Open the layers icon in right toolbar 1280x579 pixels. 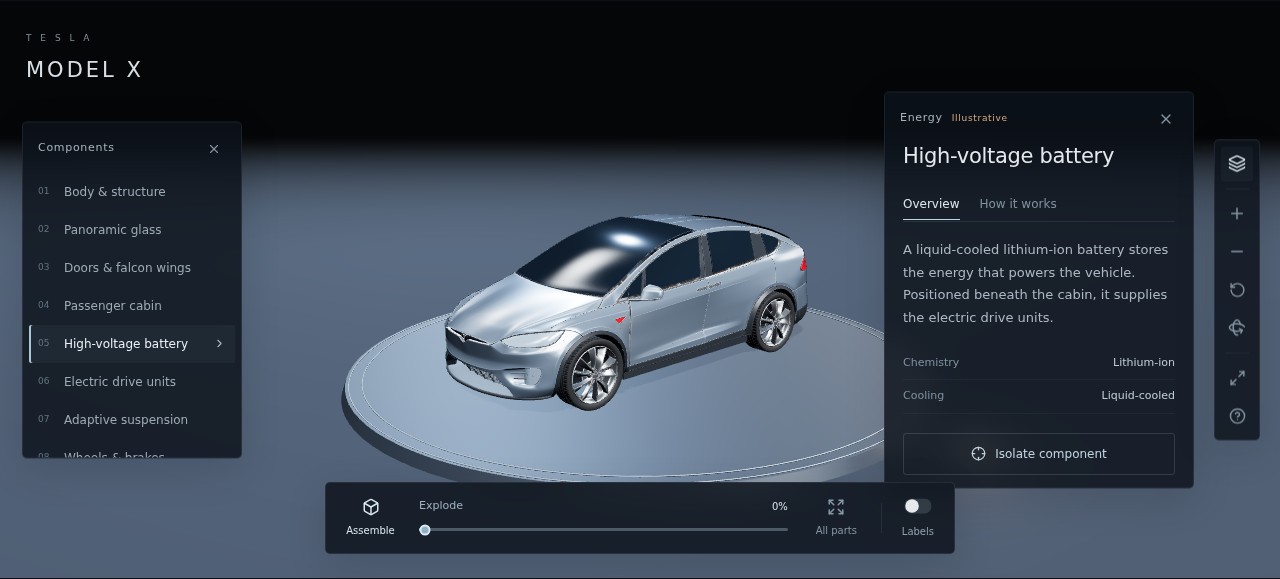point(1237,164)
